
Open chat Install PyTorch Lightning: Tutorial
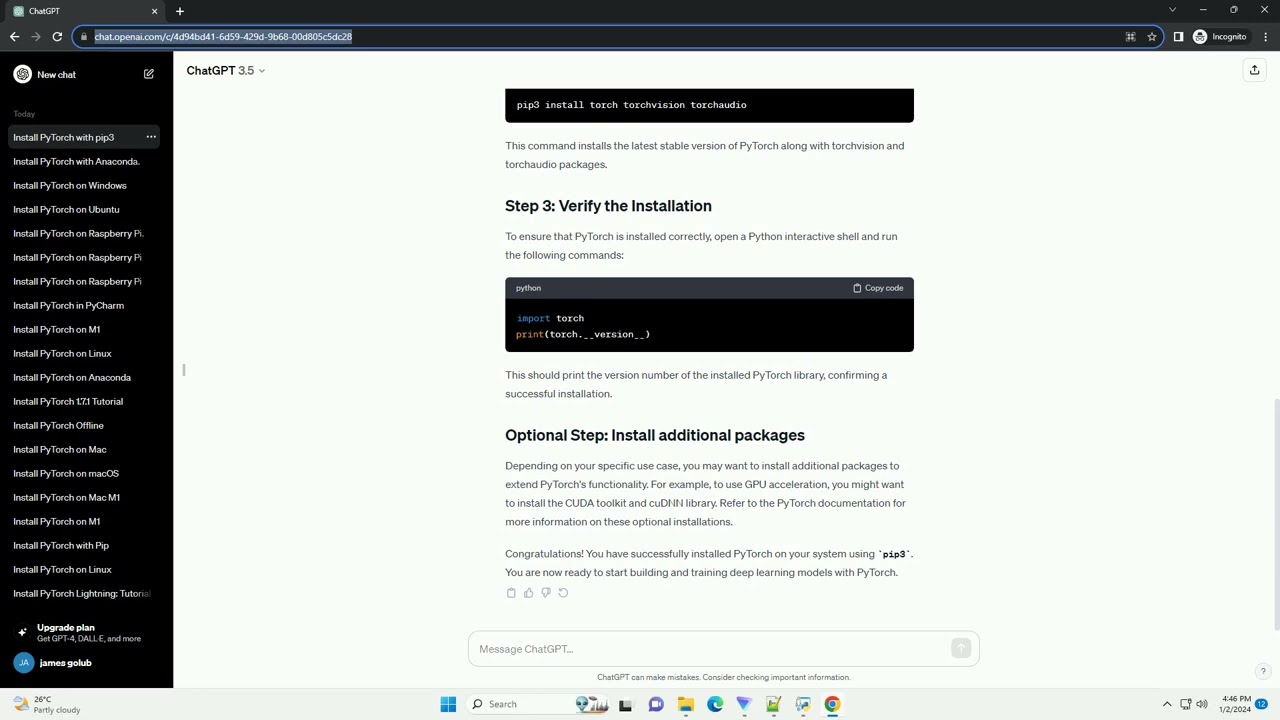pyautogui.click(x=83, y=593)
